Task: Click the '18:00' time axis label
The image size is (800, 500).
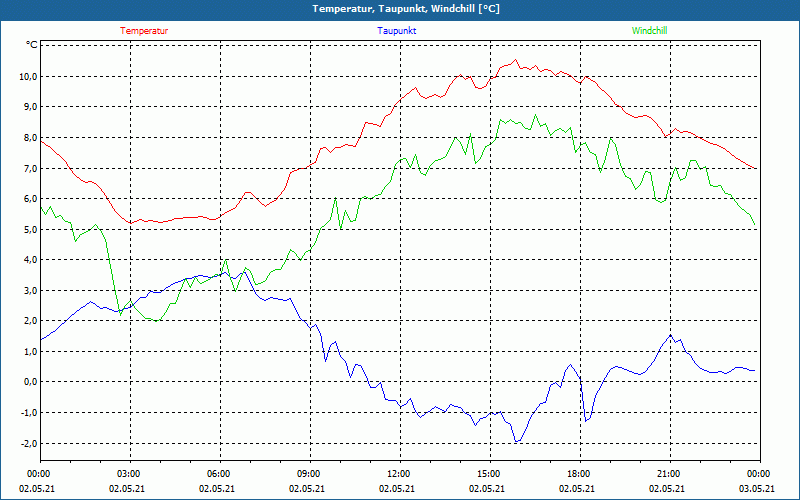Action: click(x=577, y=474)
